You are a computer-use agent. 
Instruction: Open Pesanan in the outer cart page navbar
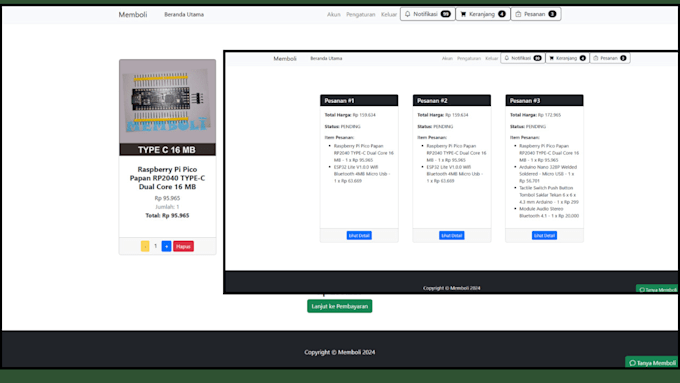(x=536, y=14)
